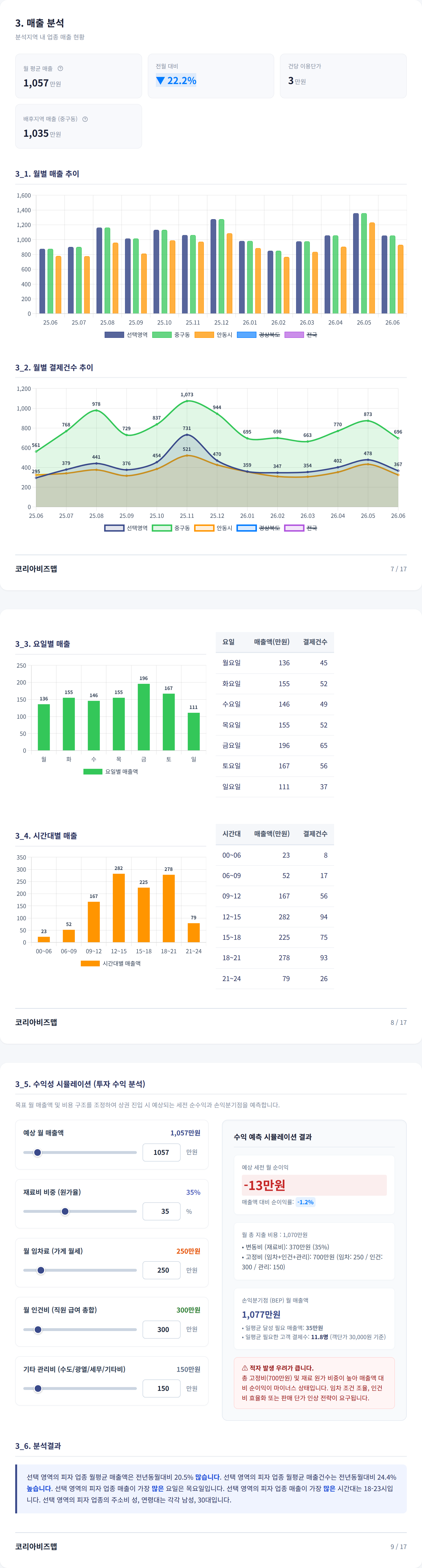
Task: Click the 재료비 비중 input showing 35
Action: tap(161, 1211)
